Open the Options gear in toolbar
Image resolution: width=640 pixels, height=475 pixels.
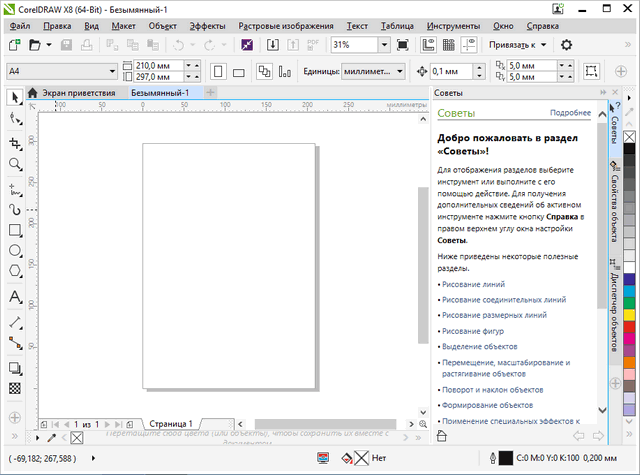click(x=566, y=45)
